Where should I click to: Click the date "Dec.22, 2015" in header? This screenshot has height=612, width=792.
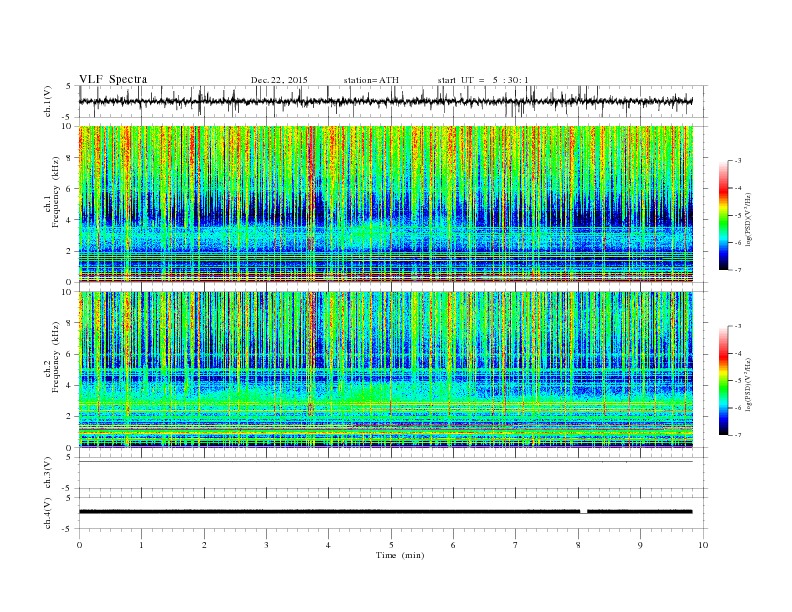coord(279,80)
